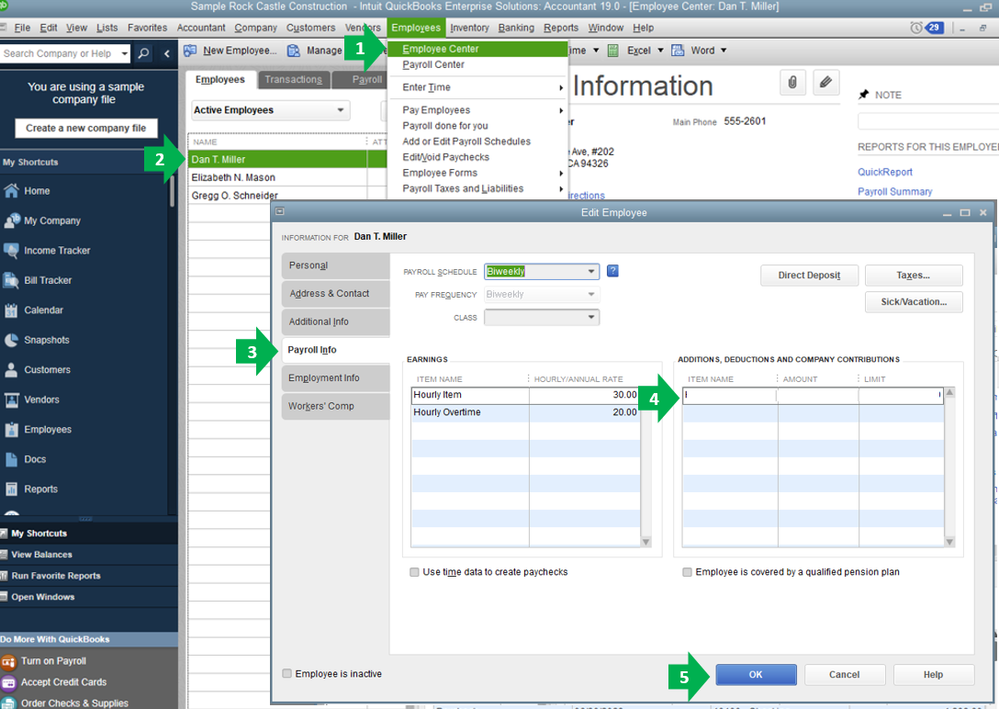The height and width of the screenshot is (709, 999).
Task: Open the QuickReport link
Action: pos(884,172)
